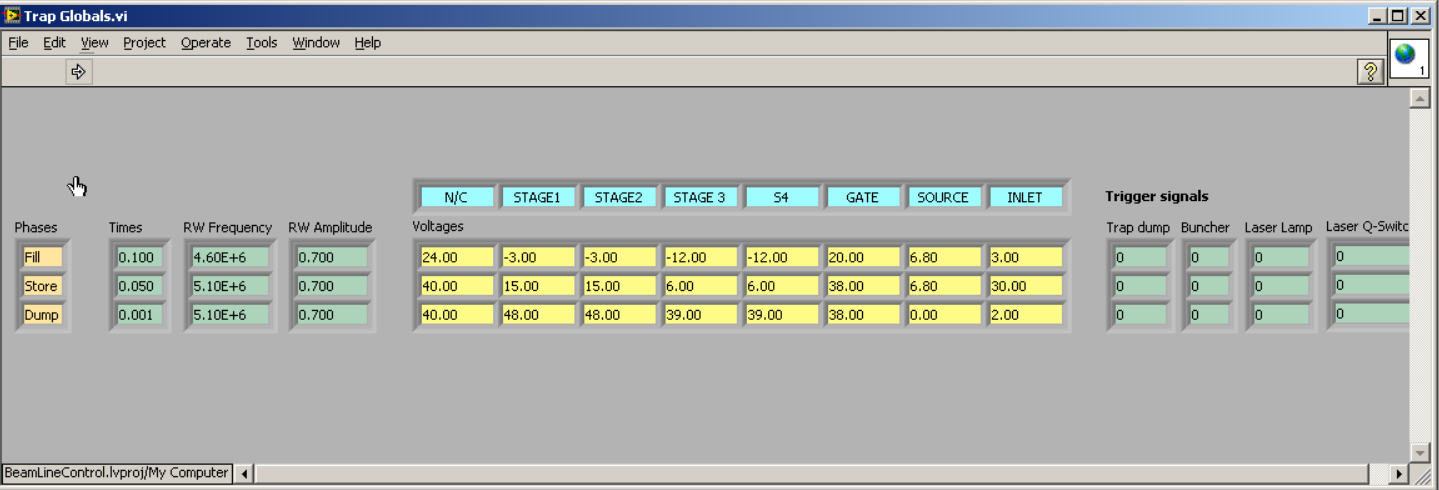This screenshot has width=1439, height=490.
Task: Click the Store row RW Frequency 5.10E+6
Action: pos(230,286)
